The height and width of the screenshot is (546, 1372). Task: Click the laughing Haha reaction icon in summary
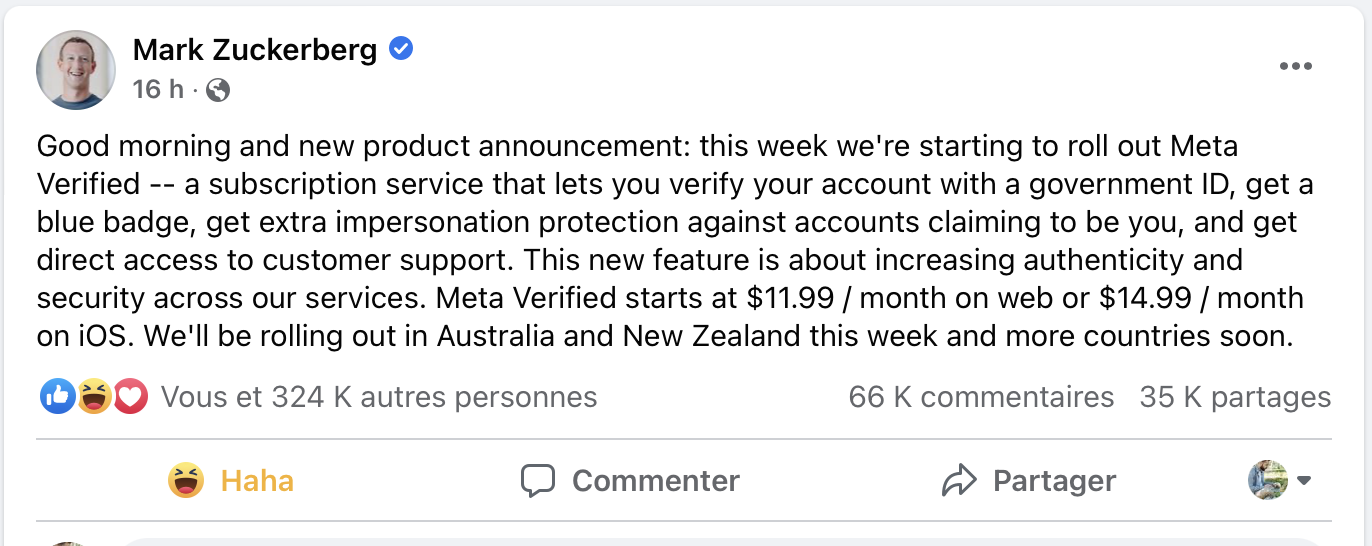[94, 397]
